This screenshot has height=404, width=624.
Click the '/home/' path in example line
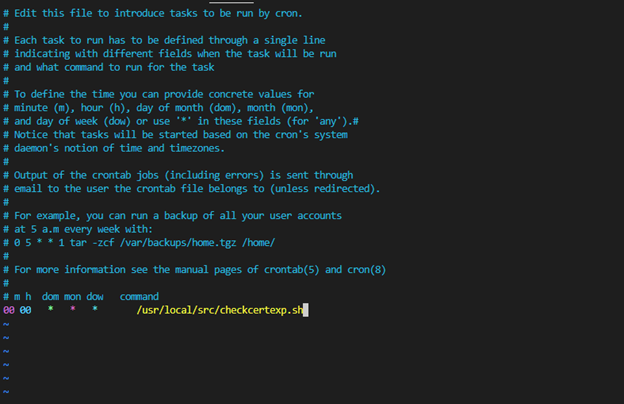258,242
